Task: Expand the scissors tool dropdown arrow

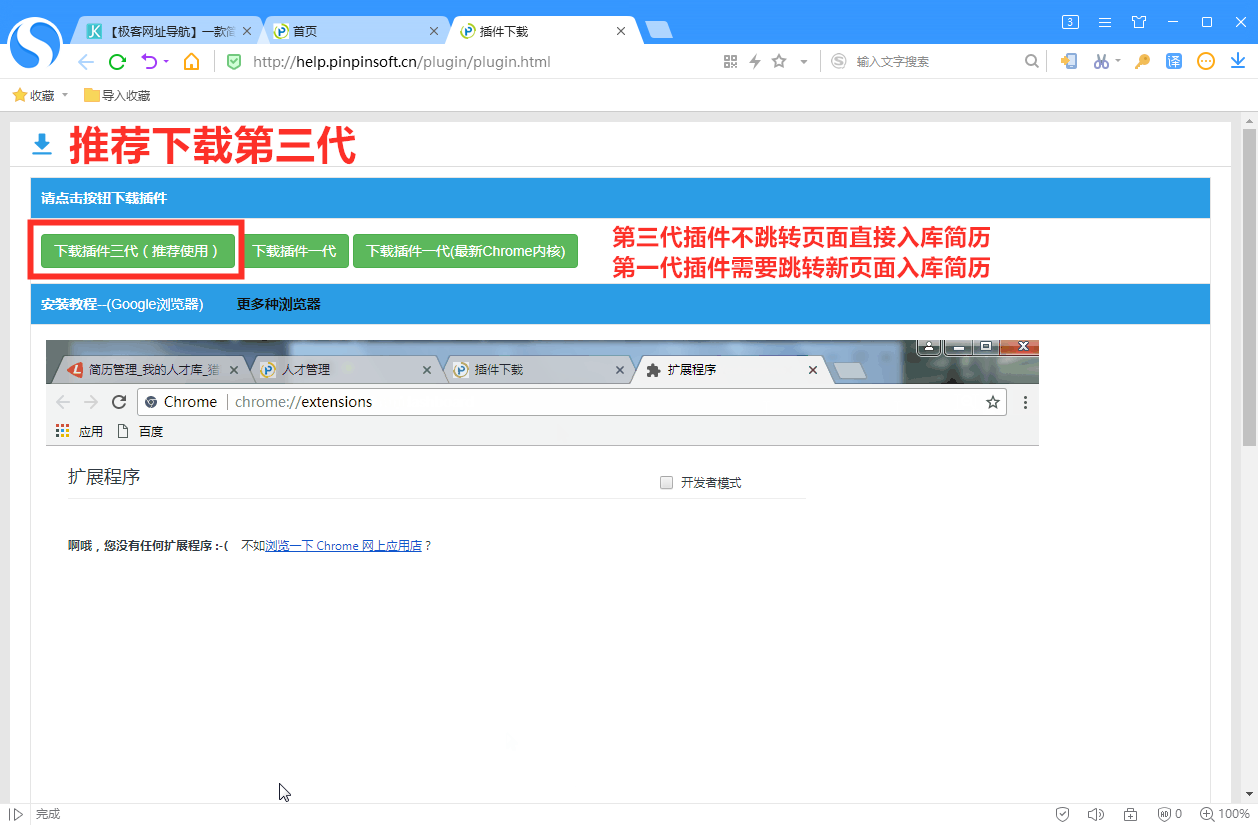Action: 1118,61
